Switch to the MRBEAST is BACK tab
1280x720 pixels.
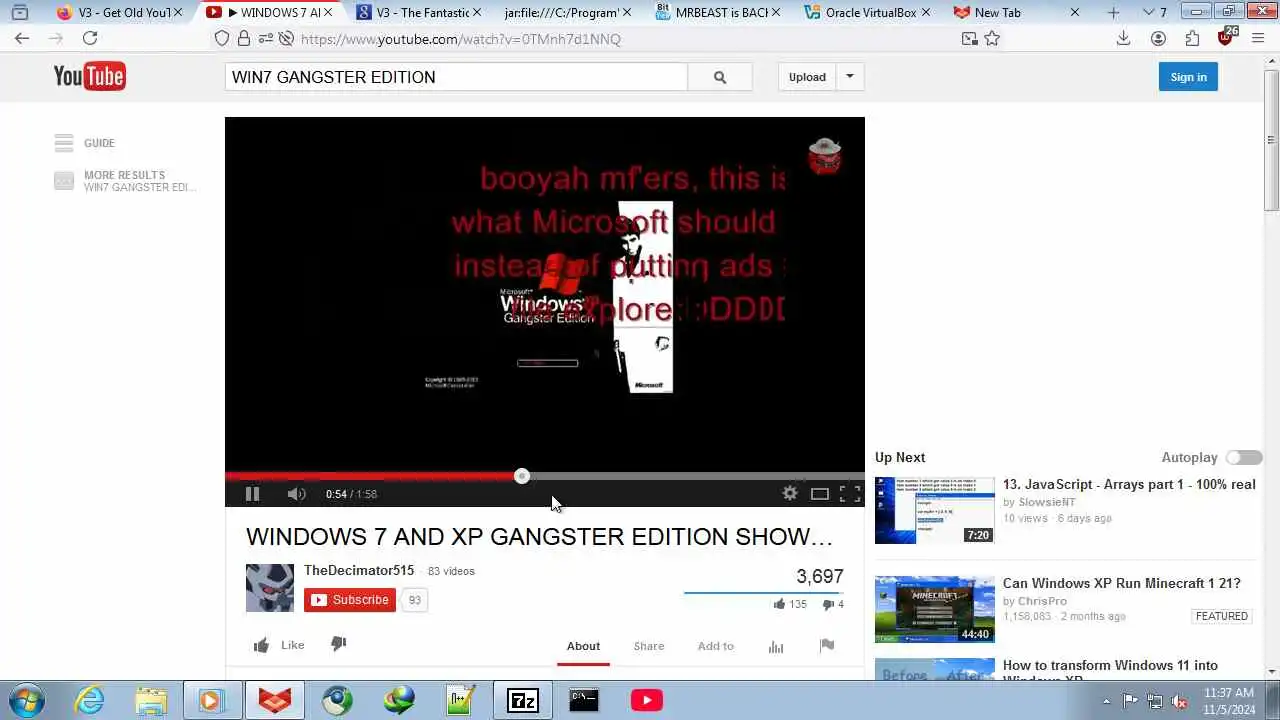[716, 13]
